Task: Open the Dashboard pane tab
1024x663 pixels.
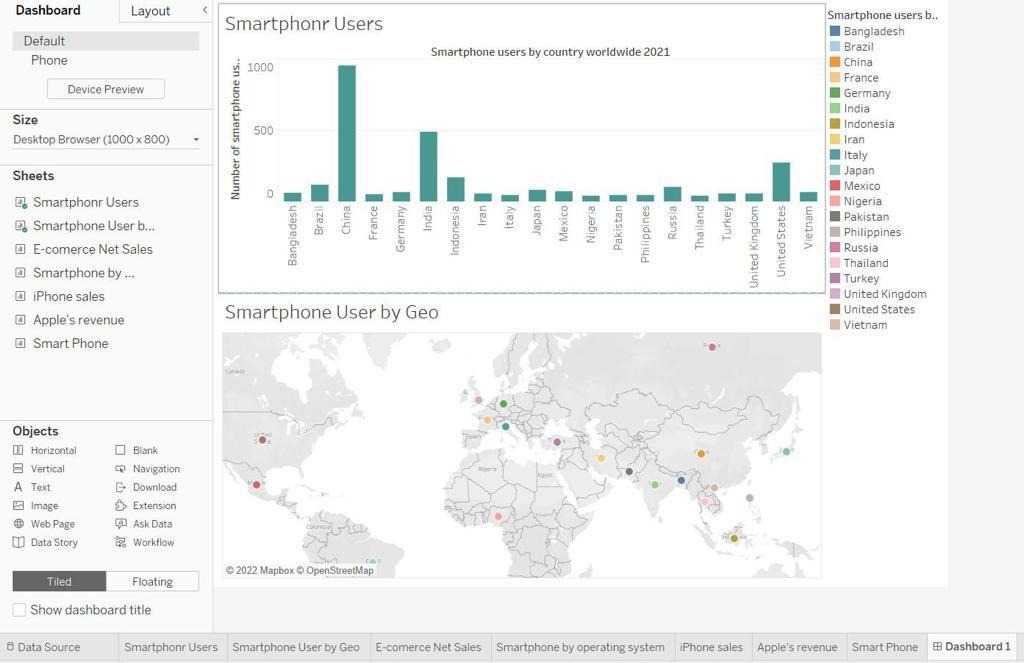Action: [48, 10]
